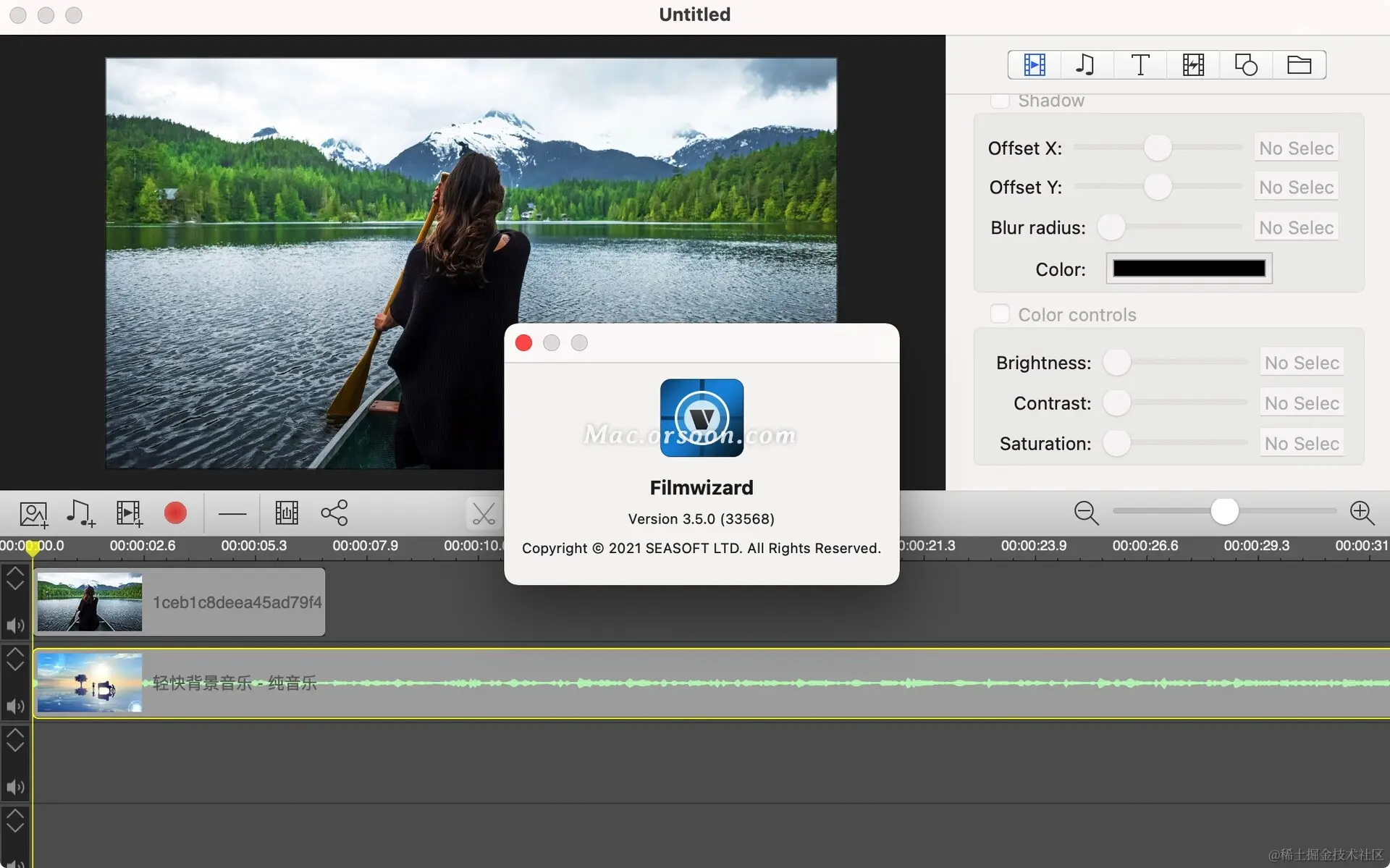Mute the first video track speaker
Screen dimensions: 1390x868
(x=15, y=625)
